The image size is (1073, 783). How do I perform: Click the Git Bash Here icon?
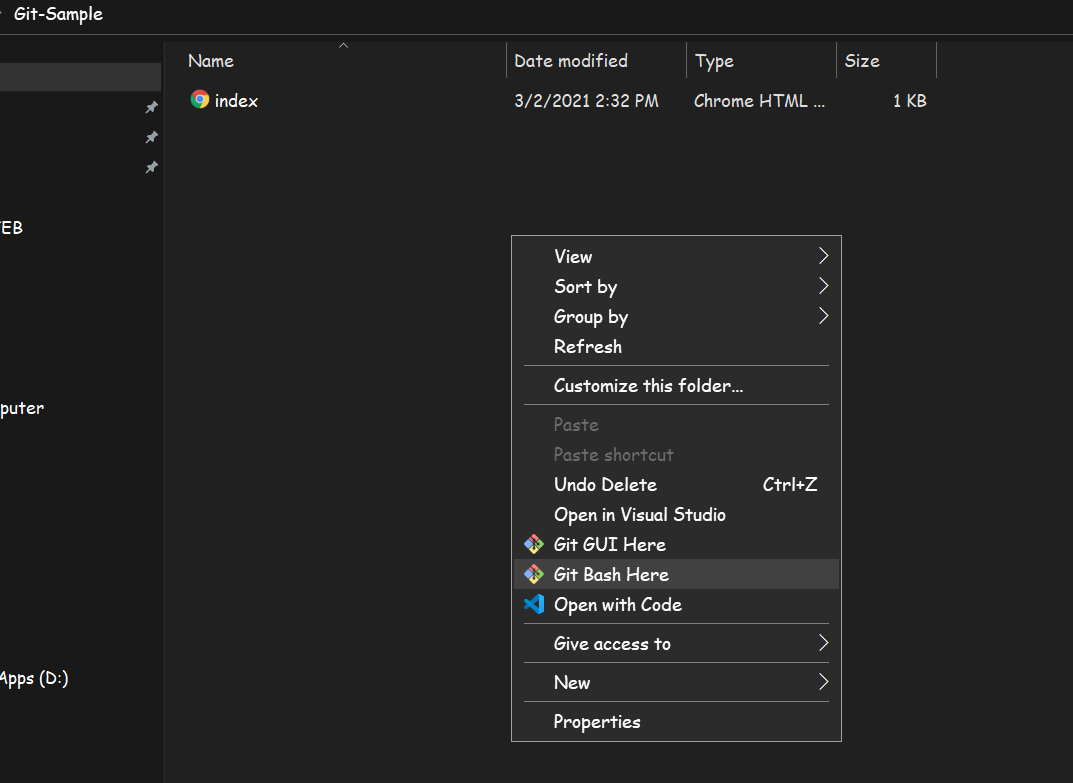point(534,574)
